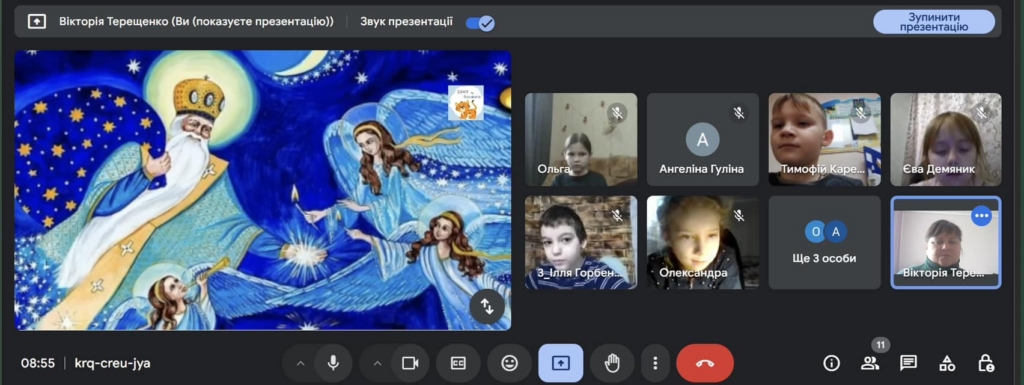Click muted mic icon on Ангеліна Гуліна tile

coord(739,113)
